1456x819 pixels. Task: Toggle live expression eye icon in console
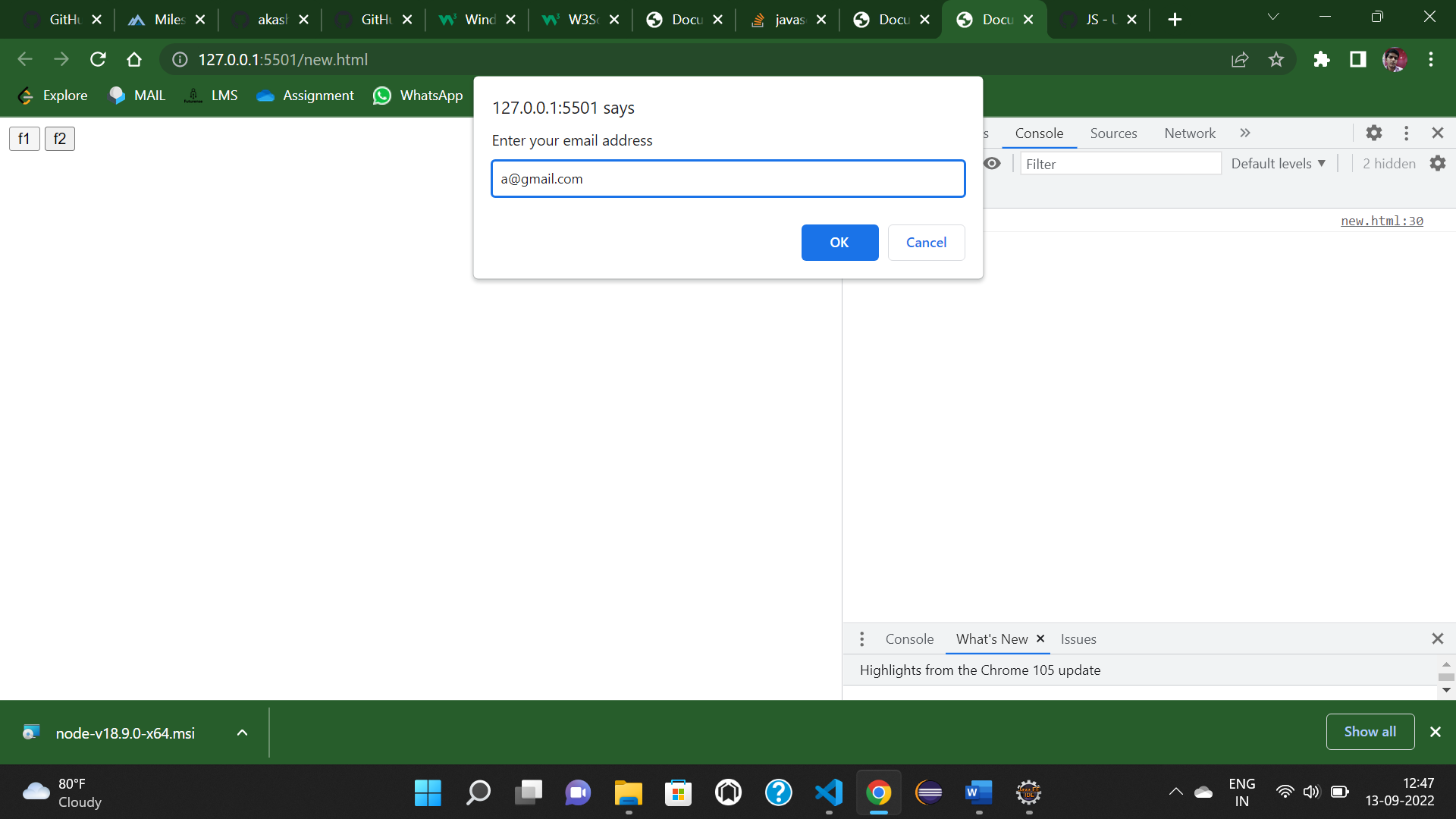(992, 164)
